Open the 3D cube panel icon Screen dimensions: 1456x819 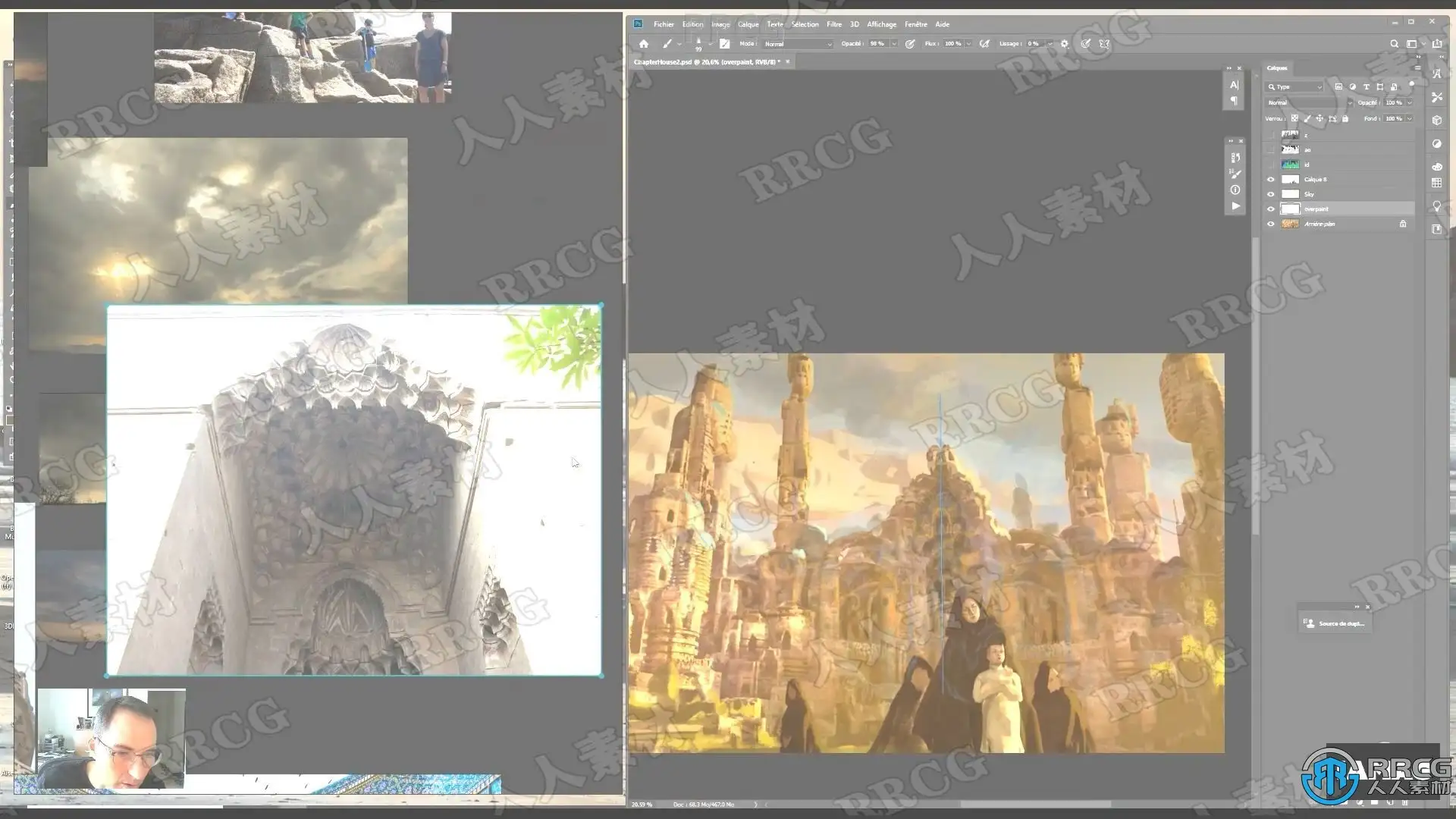pos(1437,121)
